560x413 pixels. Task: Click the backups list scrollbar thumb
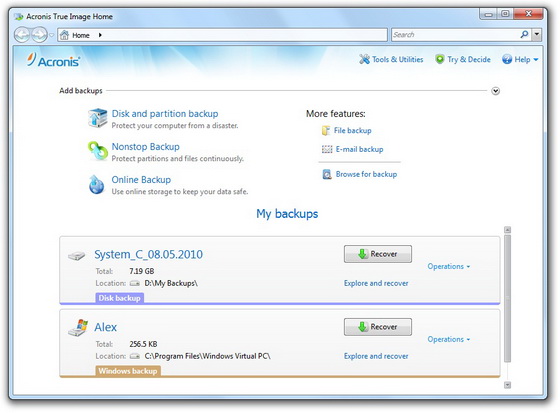tap(507, 298)
